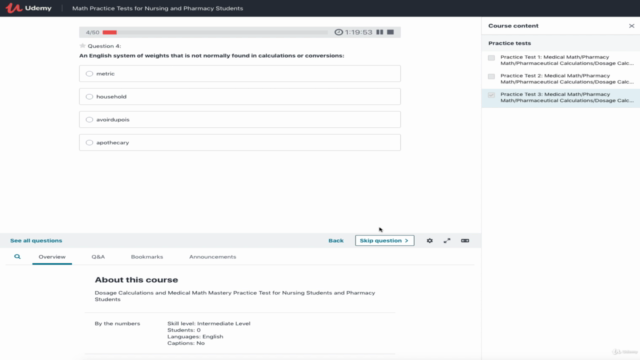Viewport: 640px width, 360px height.
Task: Toggle expanded view icon in quiz footer
Action: [x=465, y=240]
